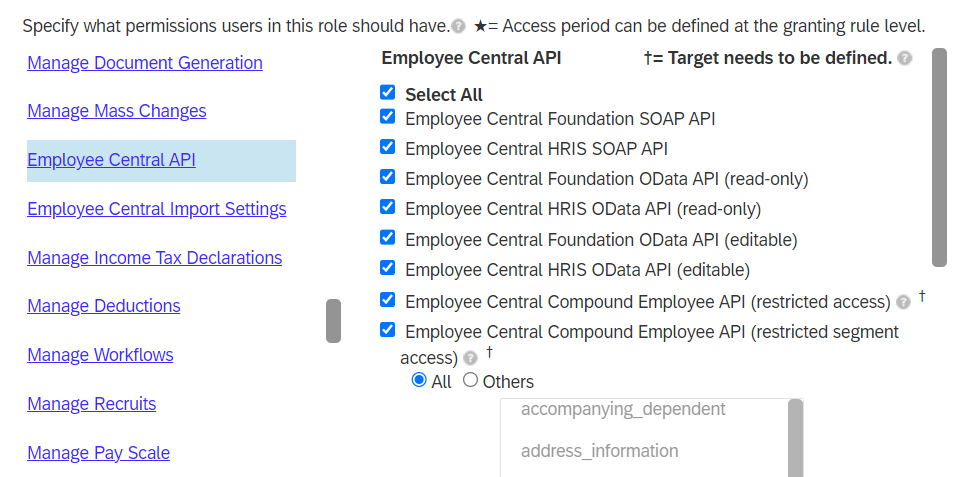Toggle Employee Central Foundation SOAP API checkbox
Image resolution: width=970 pixels, height=477 pixels.
tap(387, 116)
